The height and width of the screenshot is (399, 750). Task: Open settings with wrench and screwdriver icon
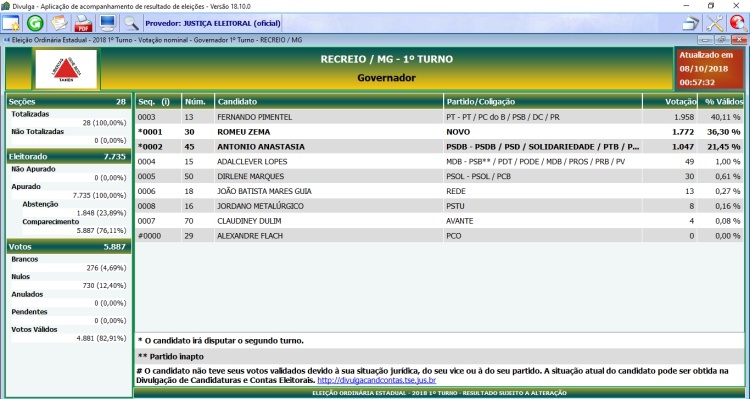715,23
